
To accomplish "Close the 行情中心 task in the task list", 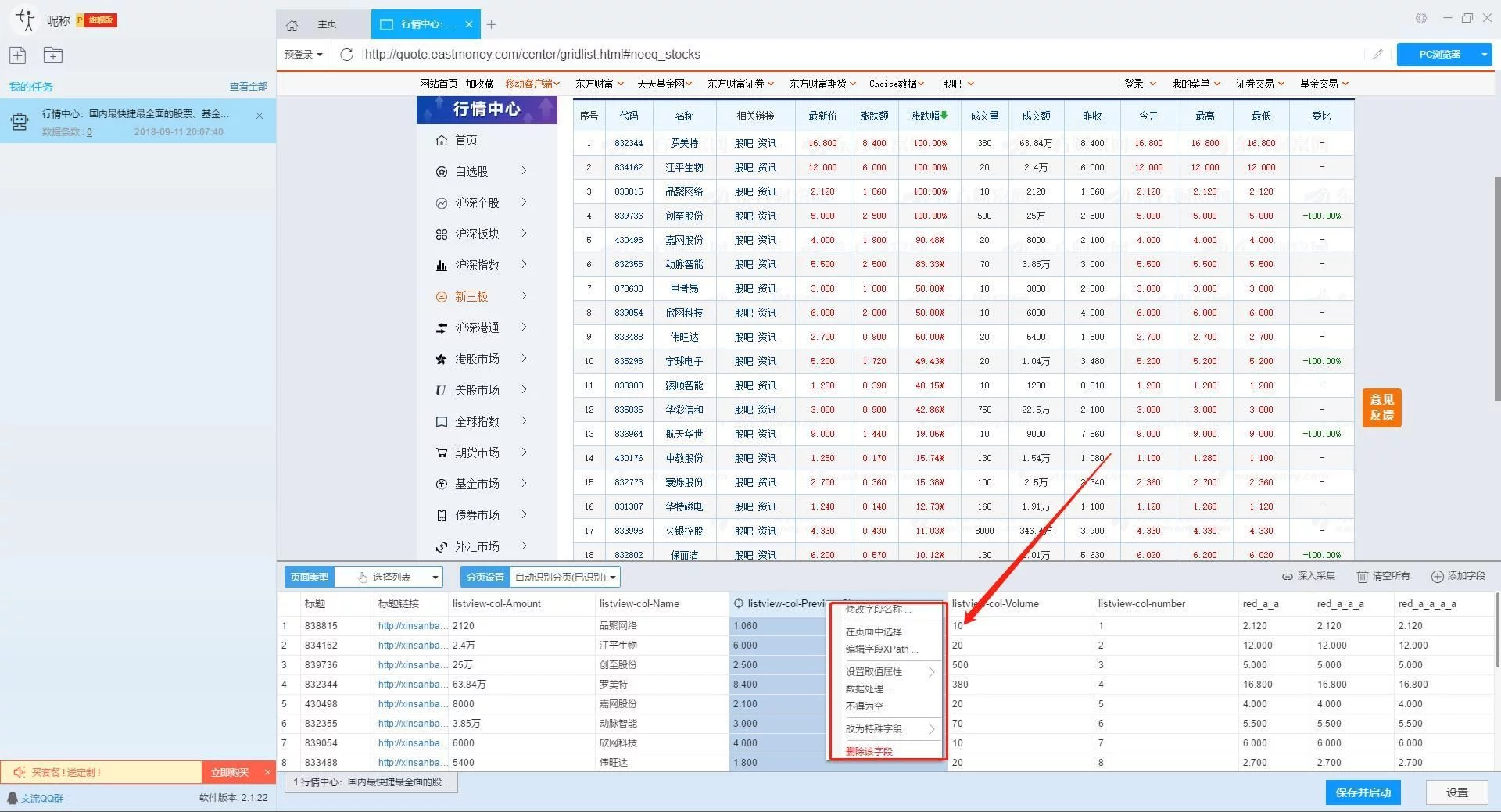I will pyautogui.click(x=260, y=116).
